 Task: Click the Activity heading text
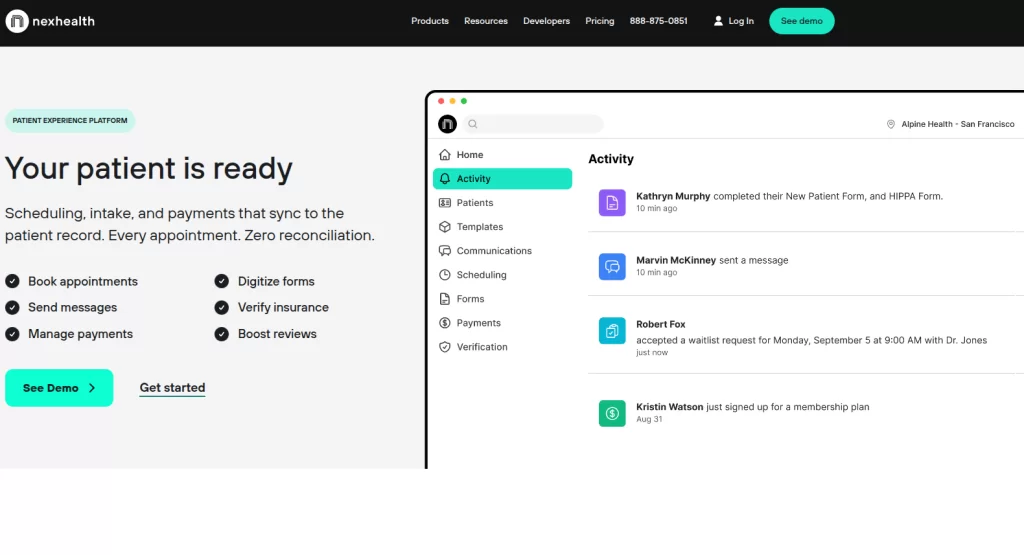(611, 159)
